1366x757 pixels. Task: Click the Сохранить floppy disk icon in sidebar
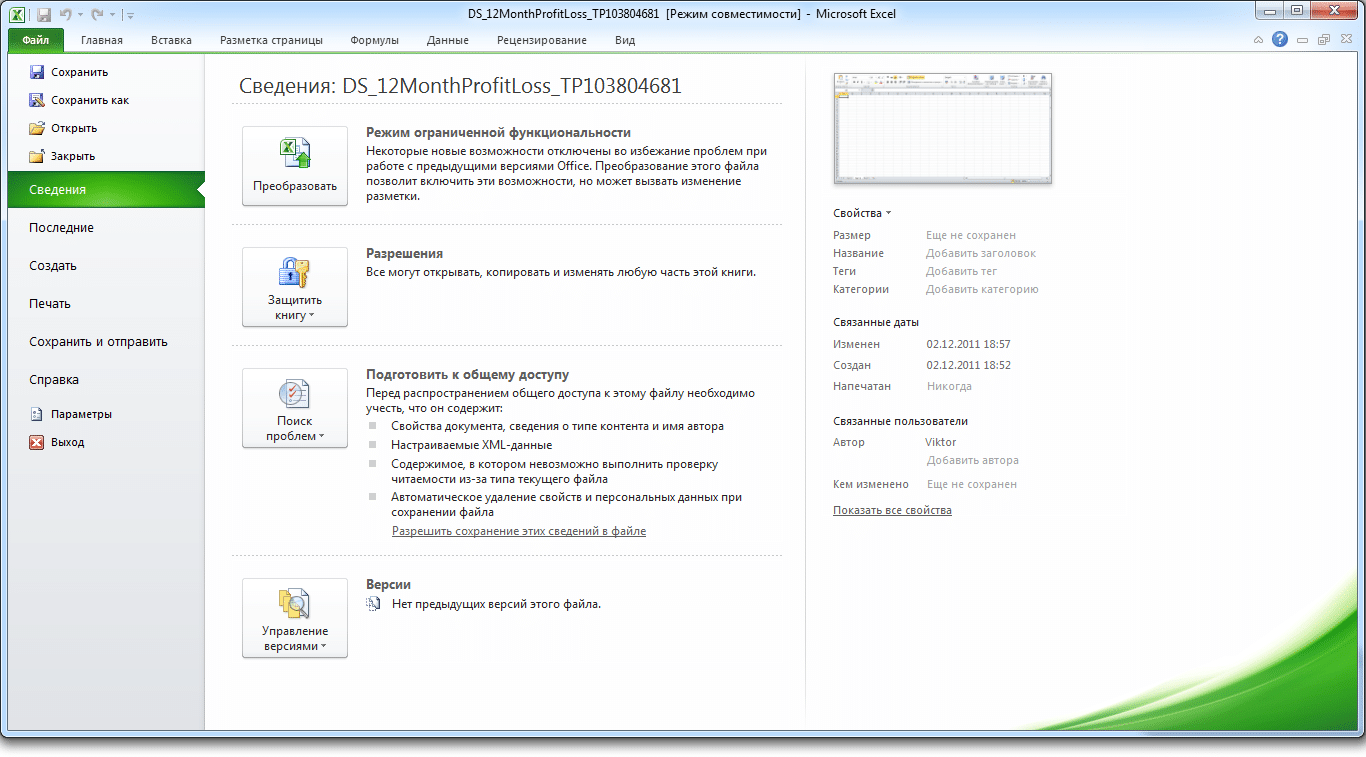37,72
